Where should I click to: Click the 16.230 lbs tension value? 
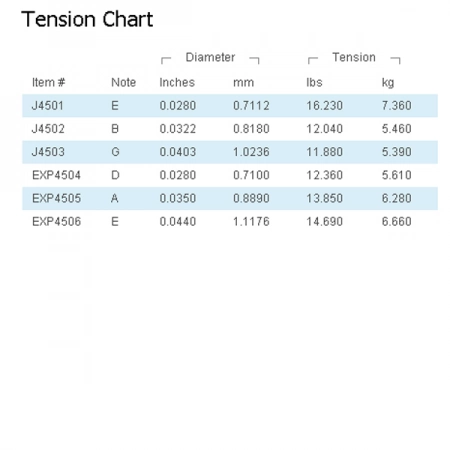click(324, 106)
